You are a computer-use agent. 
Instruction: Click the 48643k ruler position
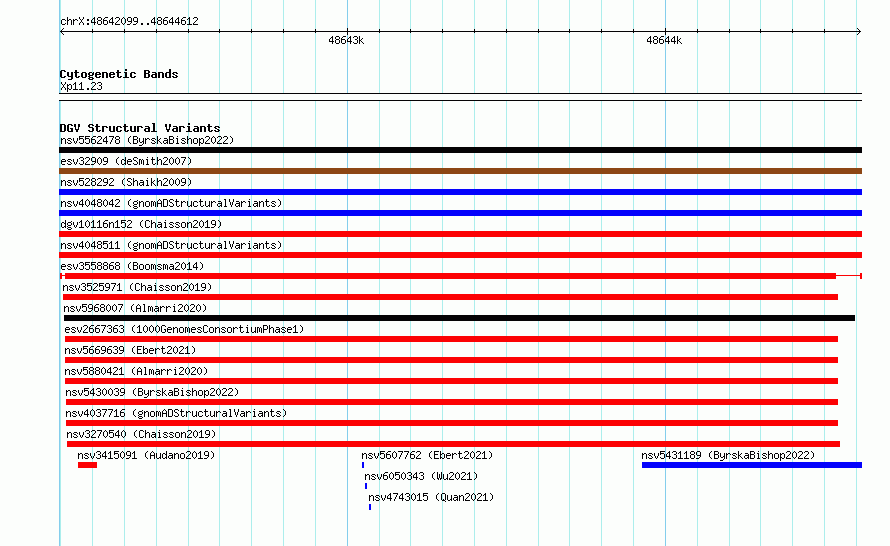[x=346, y=40]
